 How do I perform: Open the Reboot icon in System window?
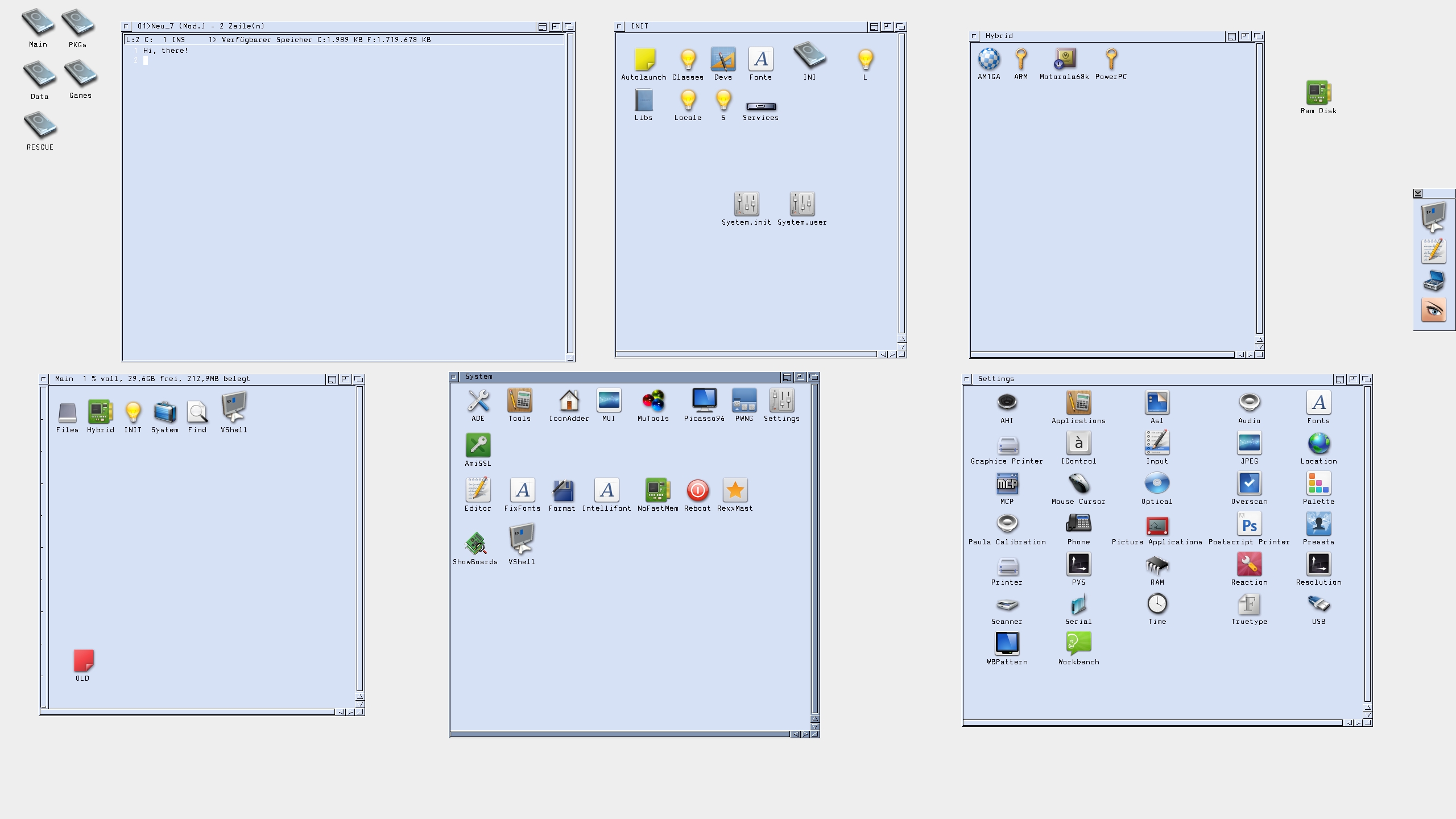(697, 491)
